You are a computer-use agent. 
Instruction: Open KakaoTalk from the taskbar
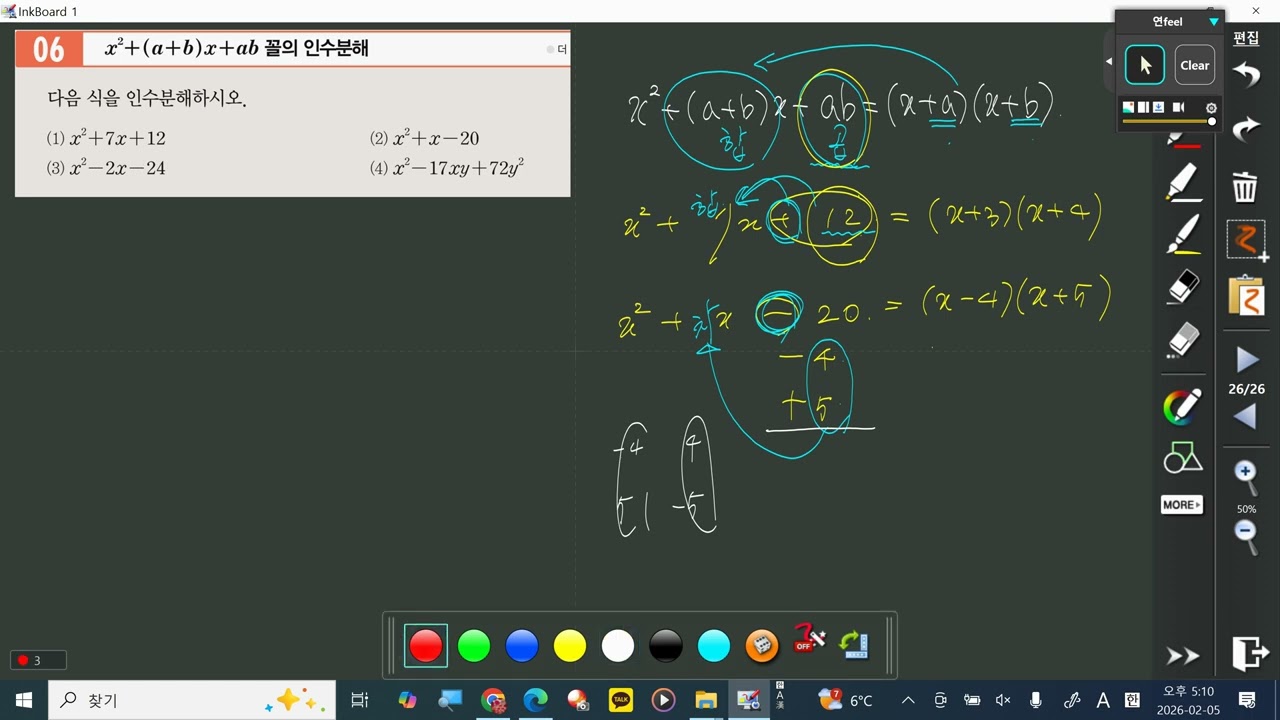point(621,700)
